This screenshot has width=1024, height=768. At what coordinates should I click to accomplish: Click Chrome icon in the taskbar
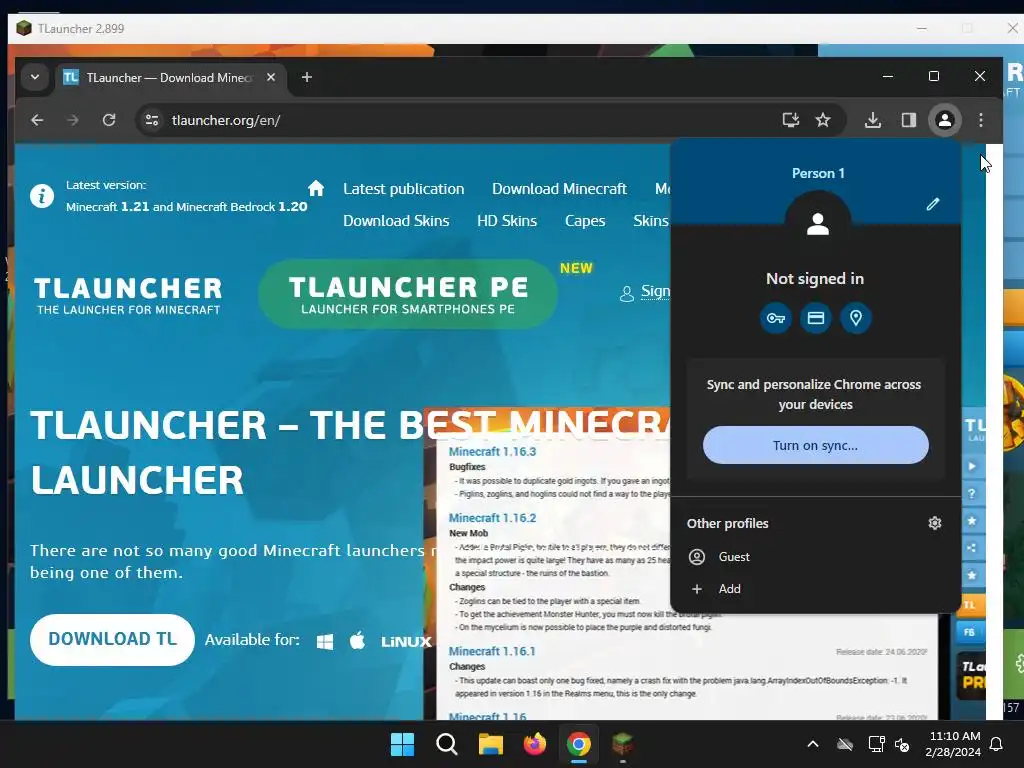[579, 744]
